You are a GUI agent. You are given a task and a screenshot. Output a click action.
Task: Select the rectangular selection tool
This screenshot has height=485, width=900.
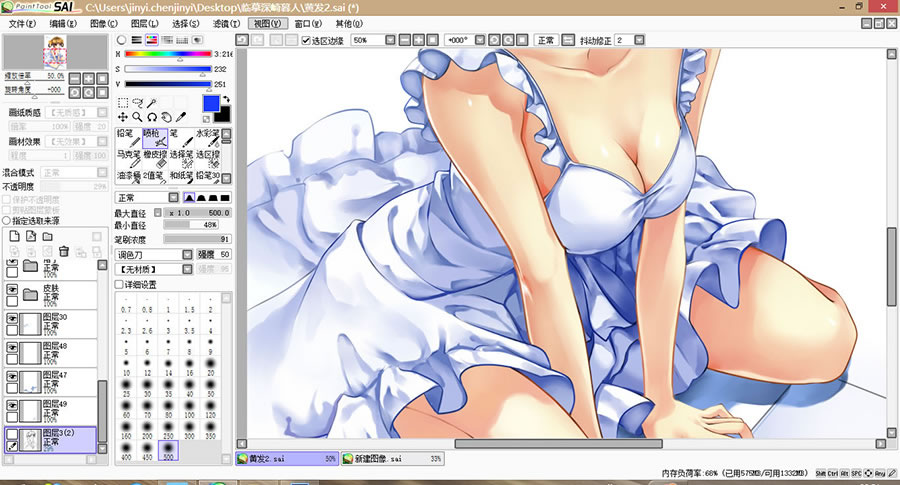tap(123, 103)
